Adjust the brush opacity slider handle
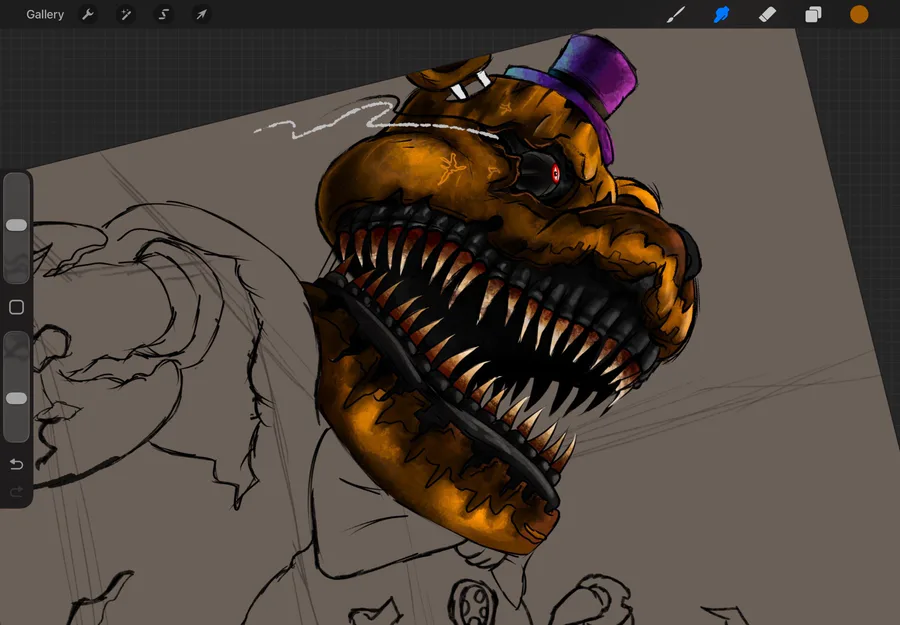900x625 pixels. [x=16, y=398]
